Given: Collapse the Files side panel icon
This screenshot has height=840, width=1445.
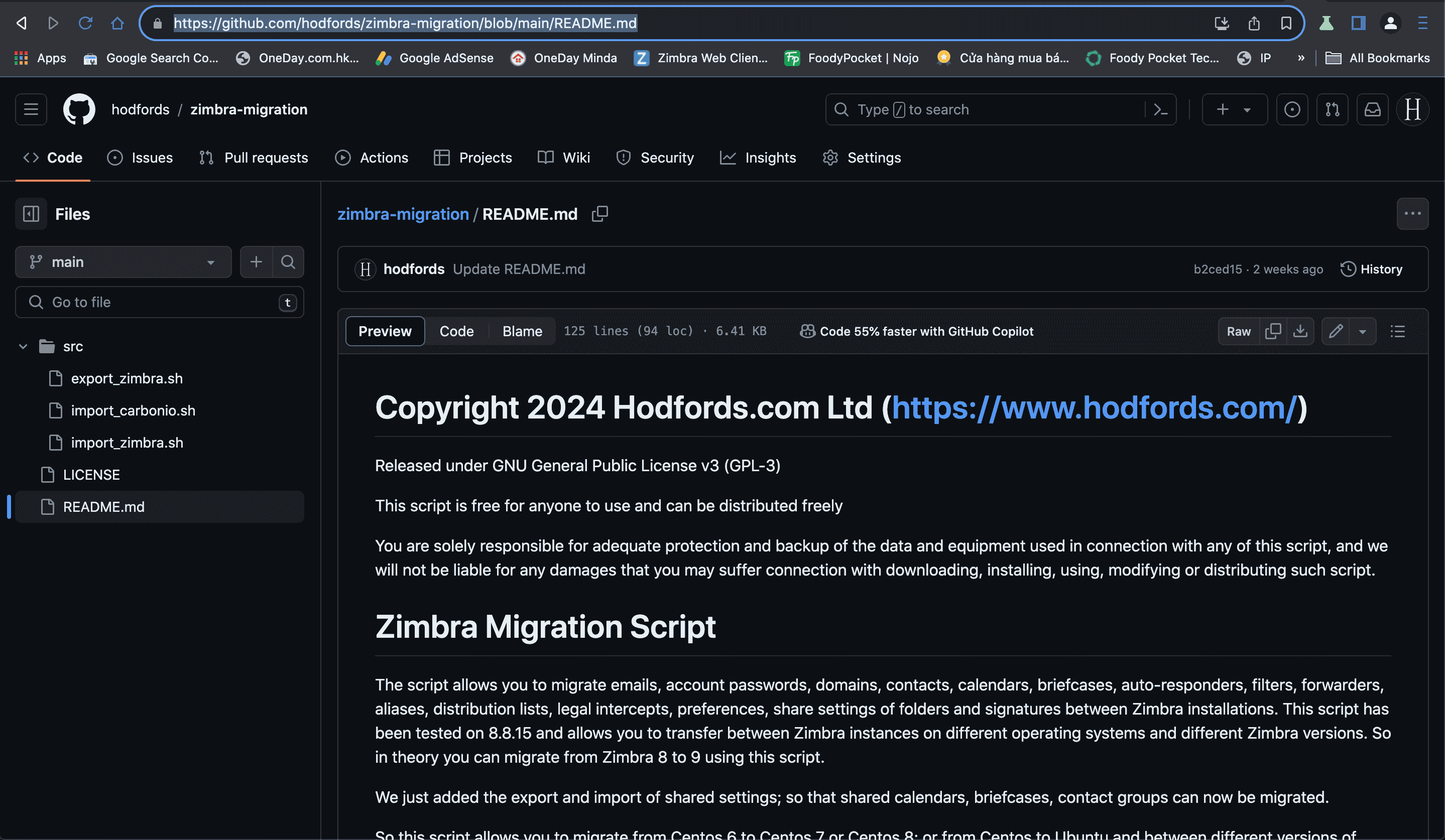Looking at the screenshot, I should pos(31,214).
